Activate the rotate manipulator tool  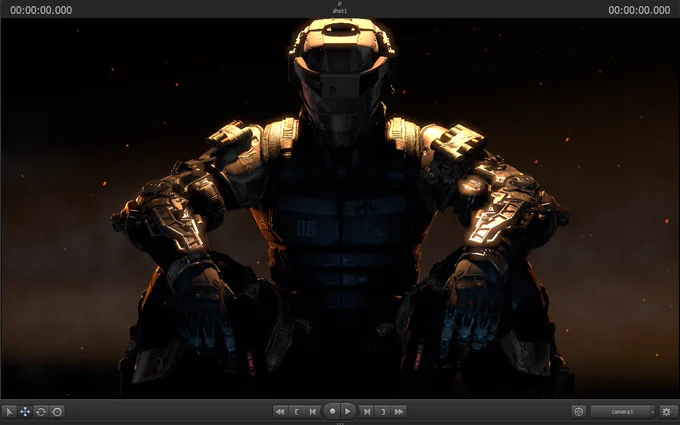(41, 411)
